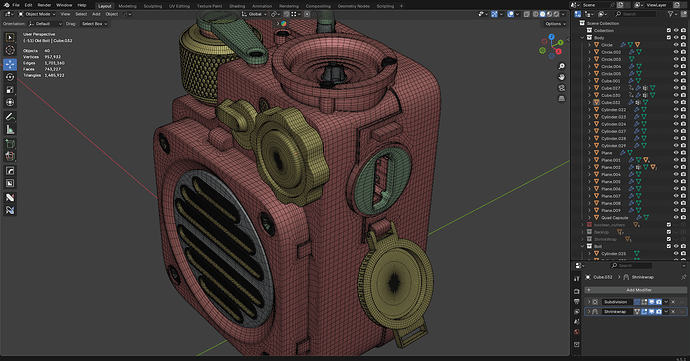The width and height of the screenshot is (690, 361).
Task: Switch to the Modeling workspace tab
Action: [128, 6]
